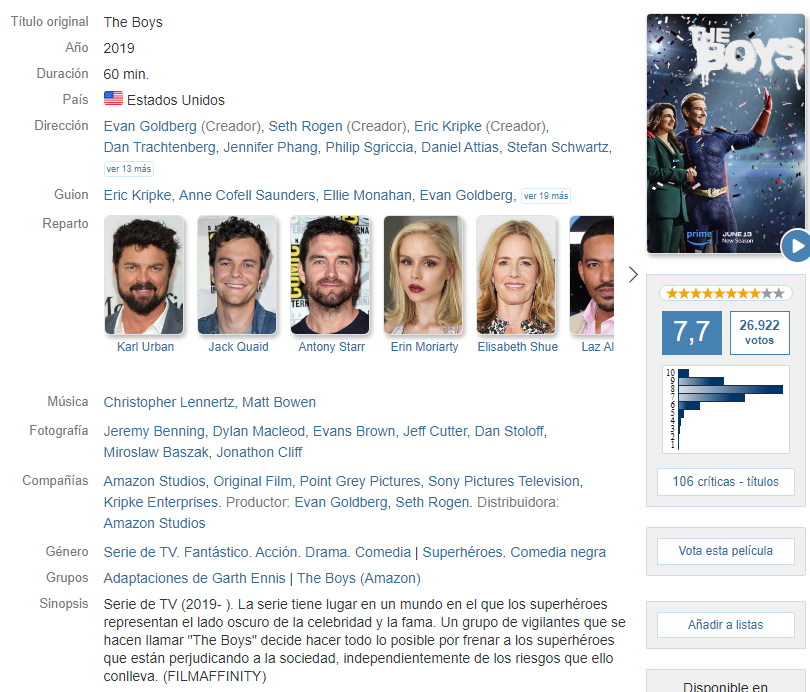810x692 pixels.
Task: Open Stefan Schwartz's page
Action: coord(557,148)
